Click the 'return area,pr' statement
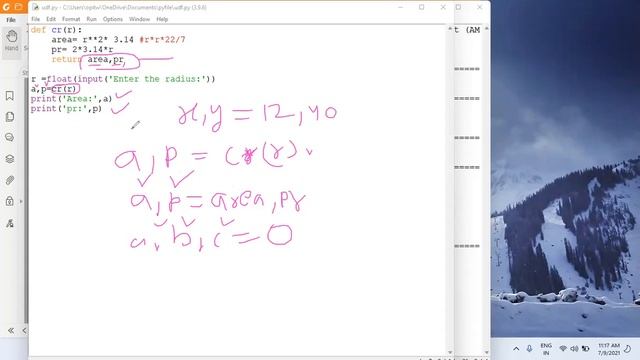The image size is (640, 360). 88,59
